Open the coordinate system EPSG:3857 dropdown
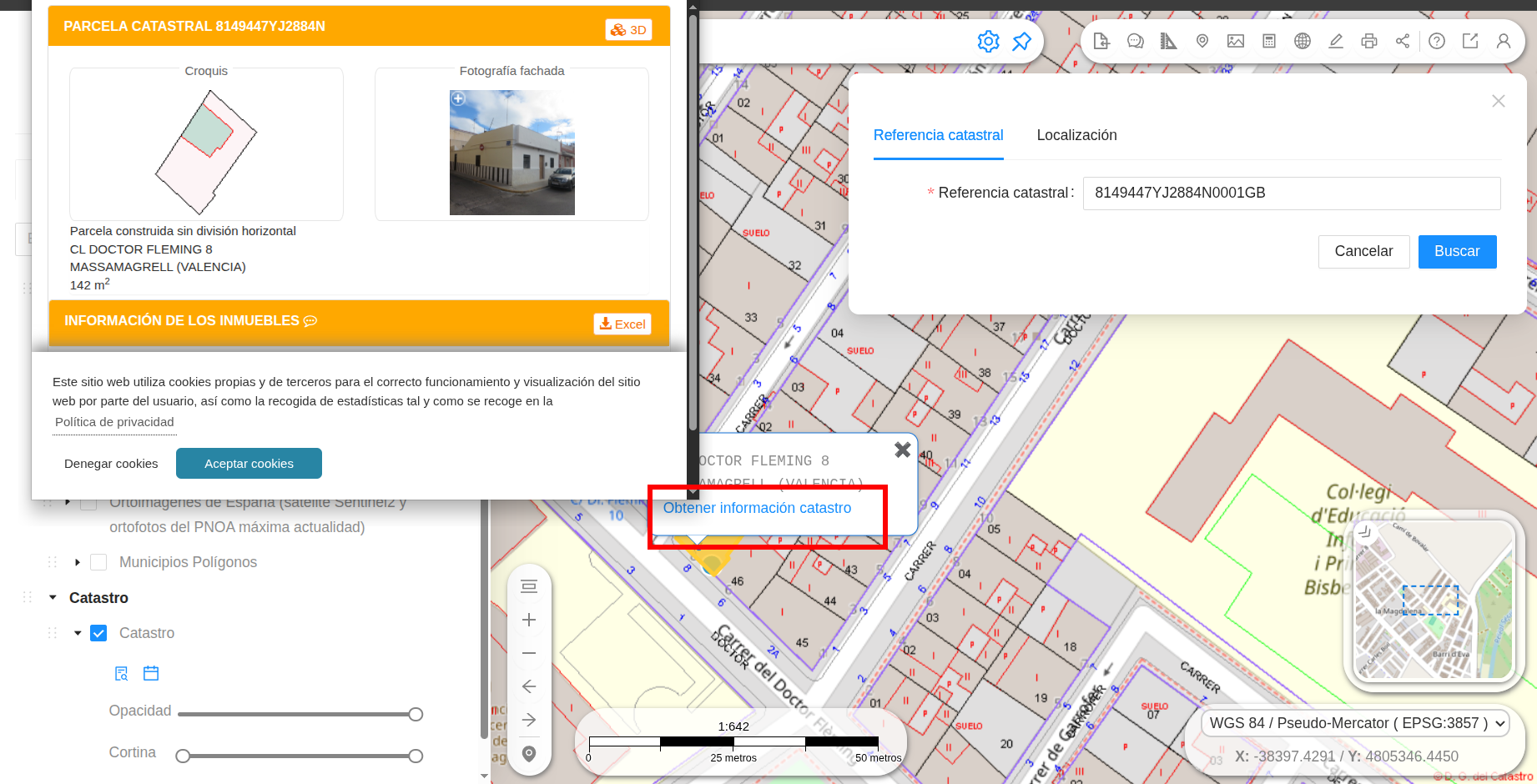Image resolution: width=1537 pixels, height=784 pixels. (x=1355, y=723)
